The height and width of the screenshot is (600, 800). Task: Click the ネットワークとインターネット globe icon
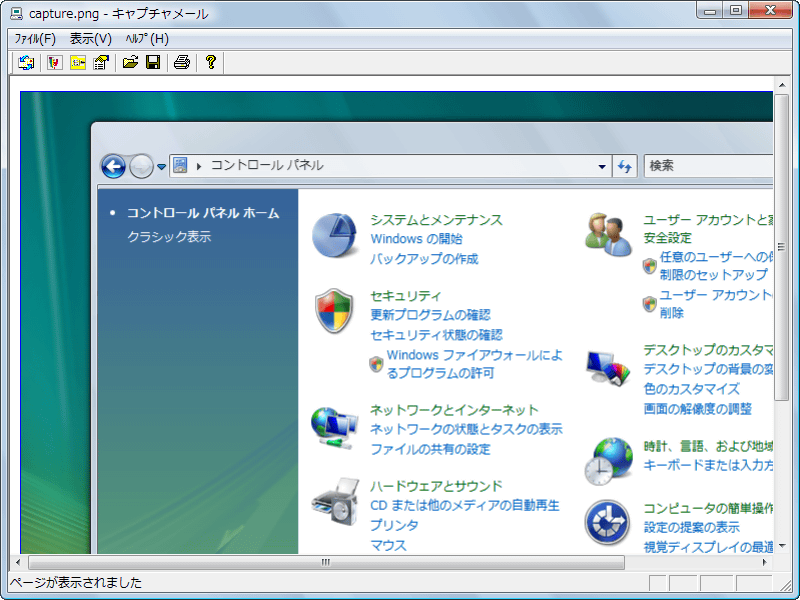pyautogui.click(x=334, y=428)
